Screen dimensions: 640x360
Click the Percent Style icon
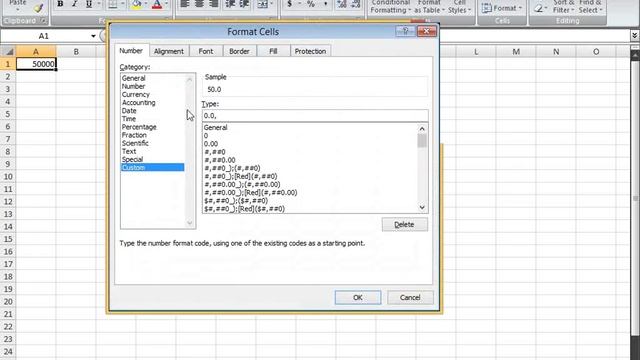[x=311, y=4]
